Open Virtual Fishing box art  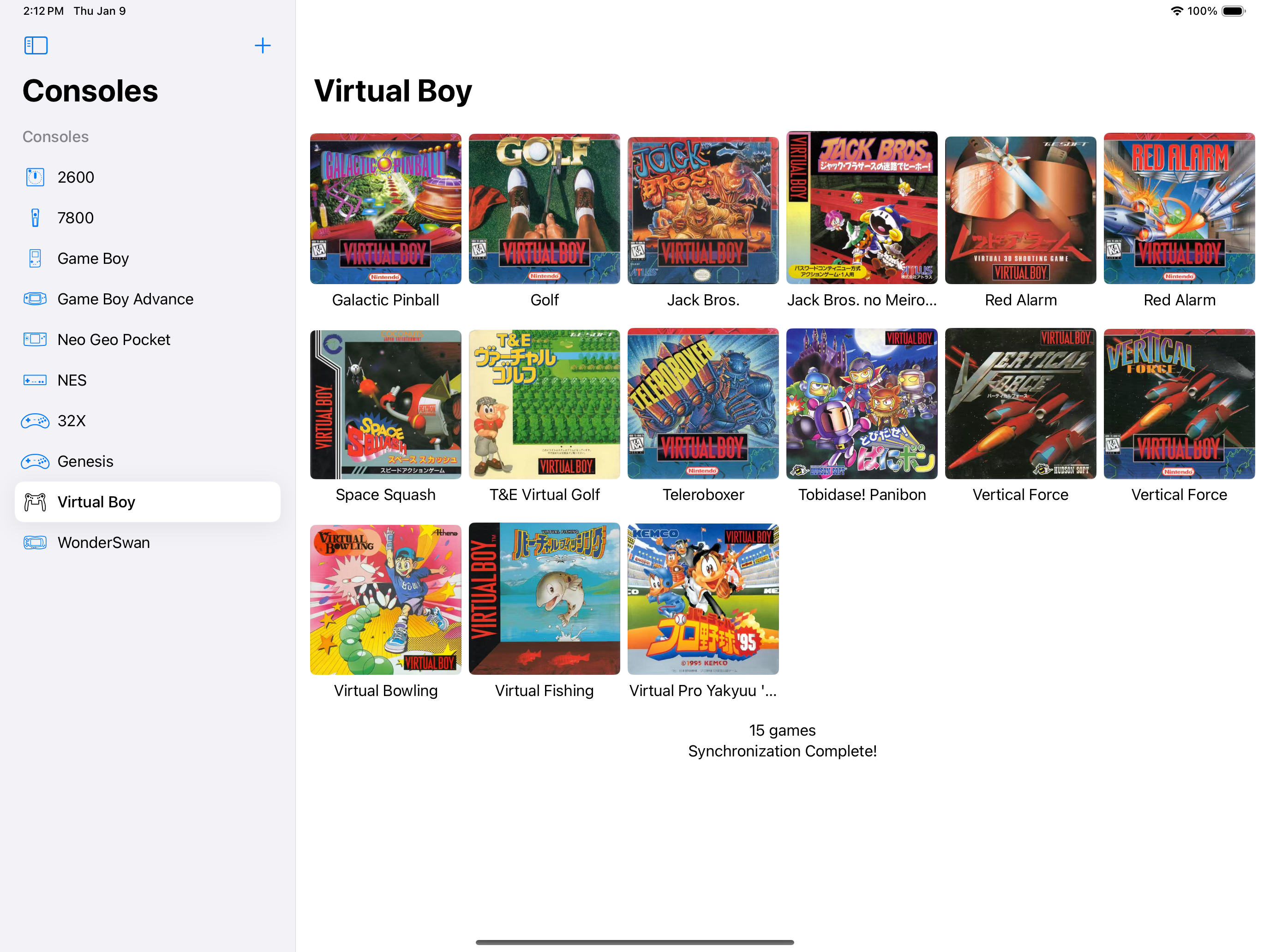point(544,599)
